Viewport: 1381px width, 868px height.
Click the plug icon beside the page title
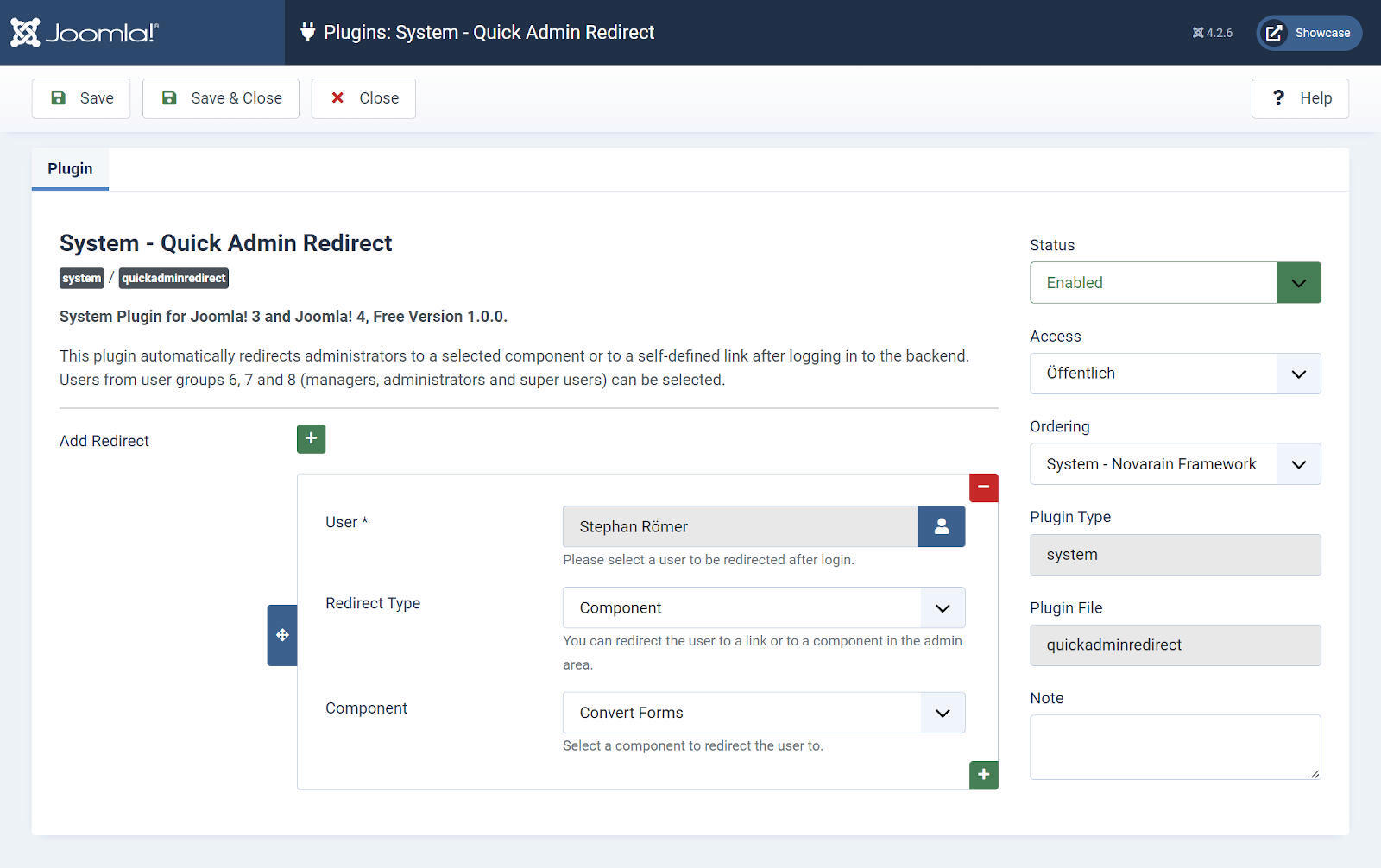click(308, 32)
